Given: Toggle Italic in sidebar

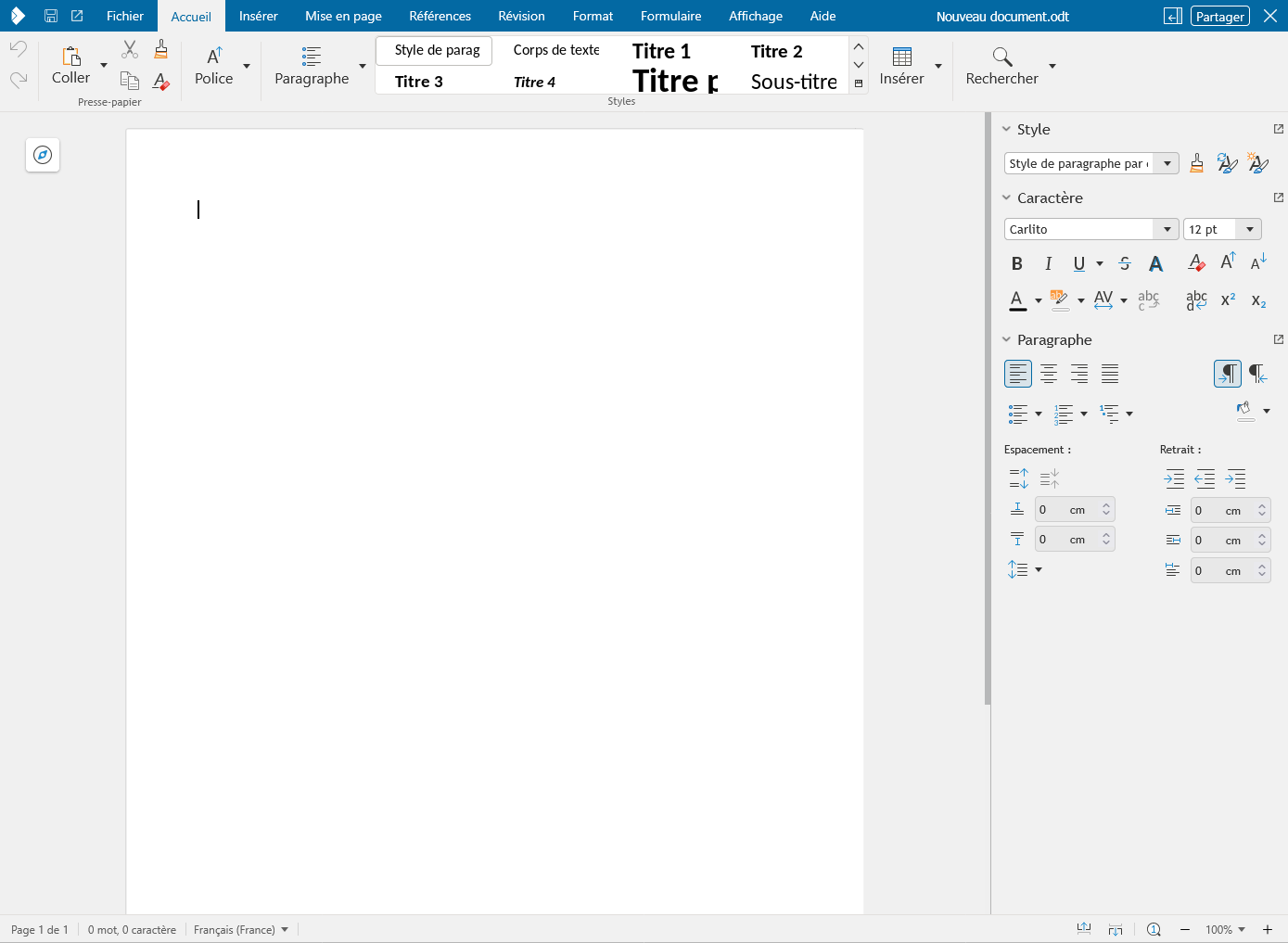Looking at the screenshot, I should [1048, 263].
